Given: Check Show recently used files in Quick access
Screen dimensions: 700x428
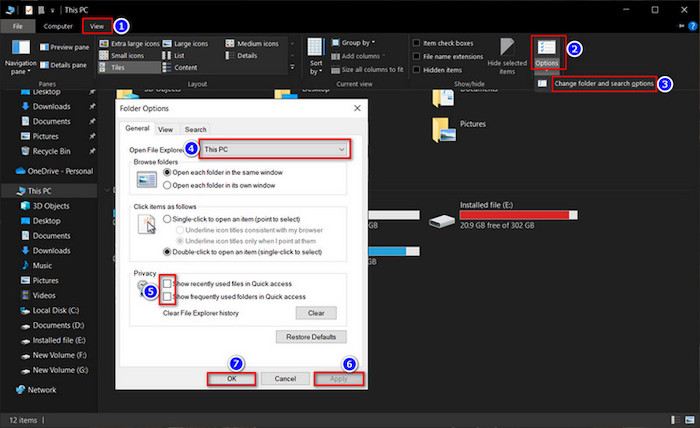Looking at the screenshot, I should coord(167,283).
